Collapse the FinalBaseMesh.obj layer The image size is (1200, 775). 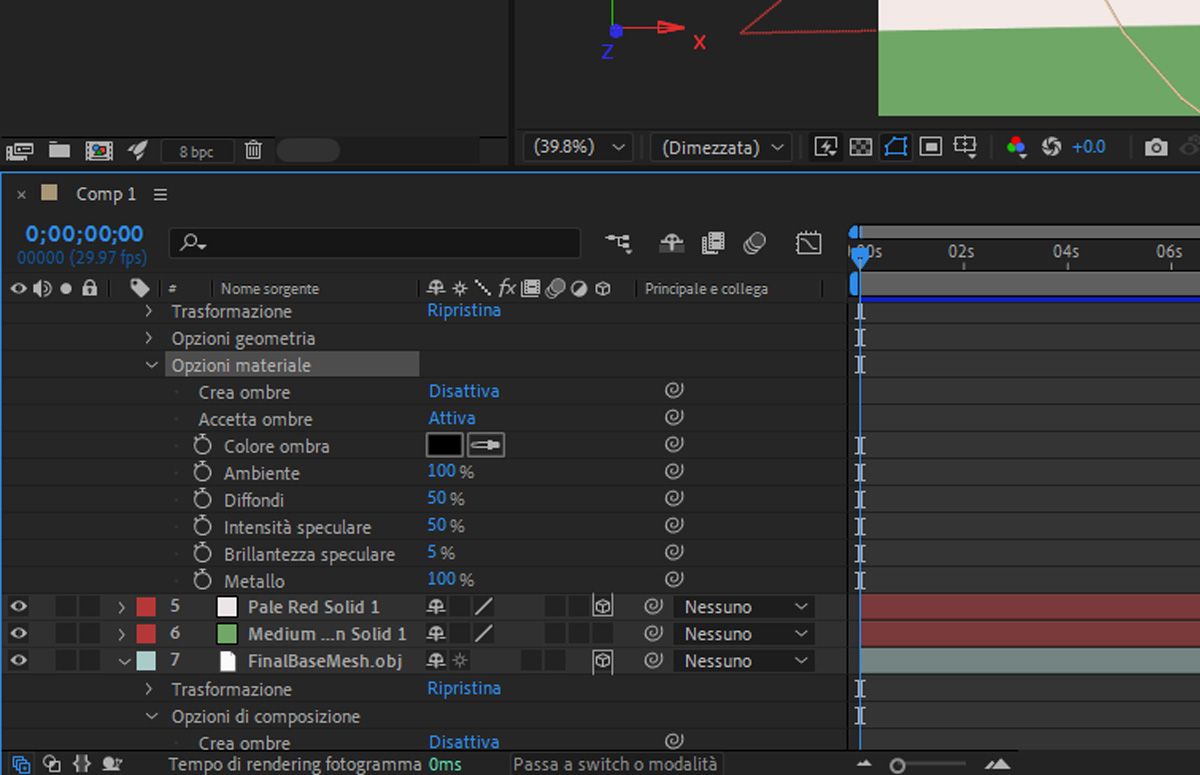click(x=124, y=661)
